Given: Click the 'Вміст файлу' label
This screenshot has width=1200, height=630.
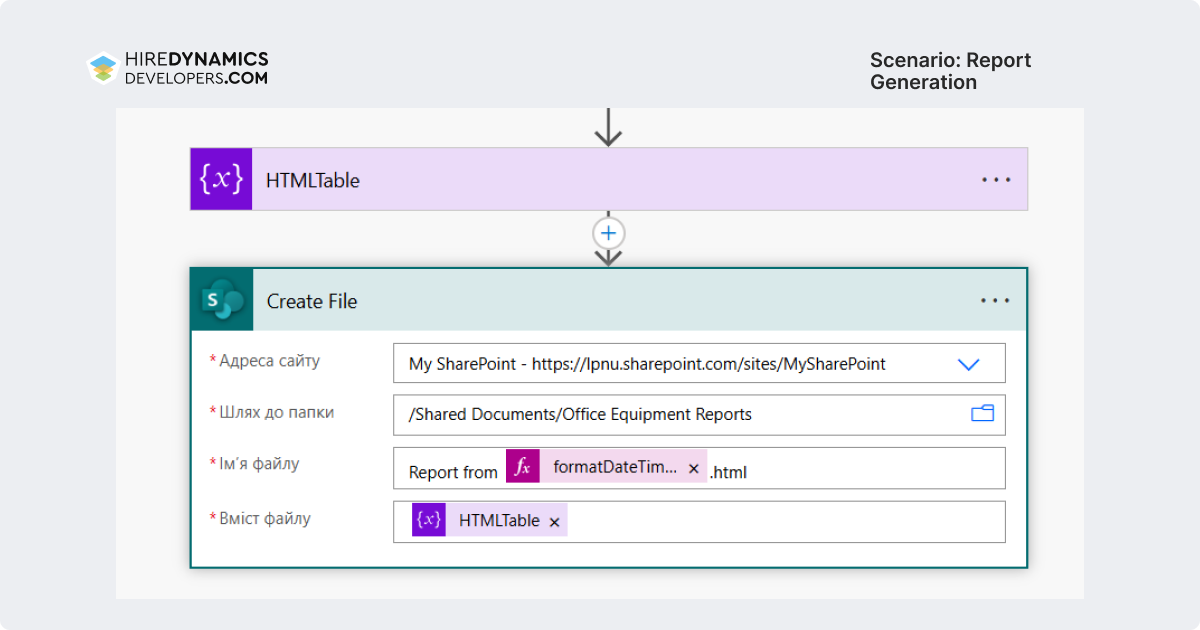Looking at the screenshot, I should pos(265,519).
